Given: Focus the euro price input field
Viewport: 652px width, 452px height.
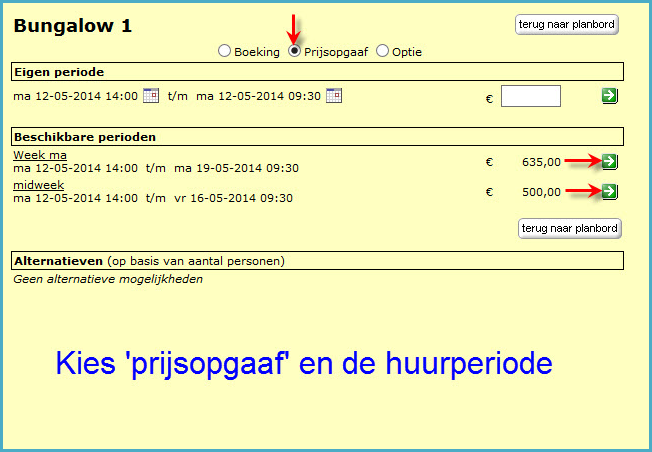Looking at the screenshot, I should click(x=530, y=97).
